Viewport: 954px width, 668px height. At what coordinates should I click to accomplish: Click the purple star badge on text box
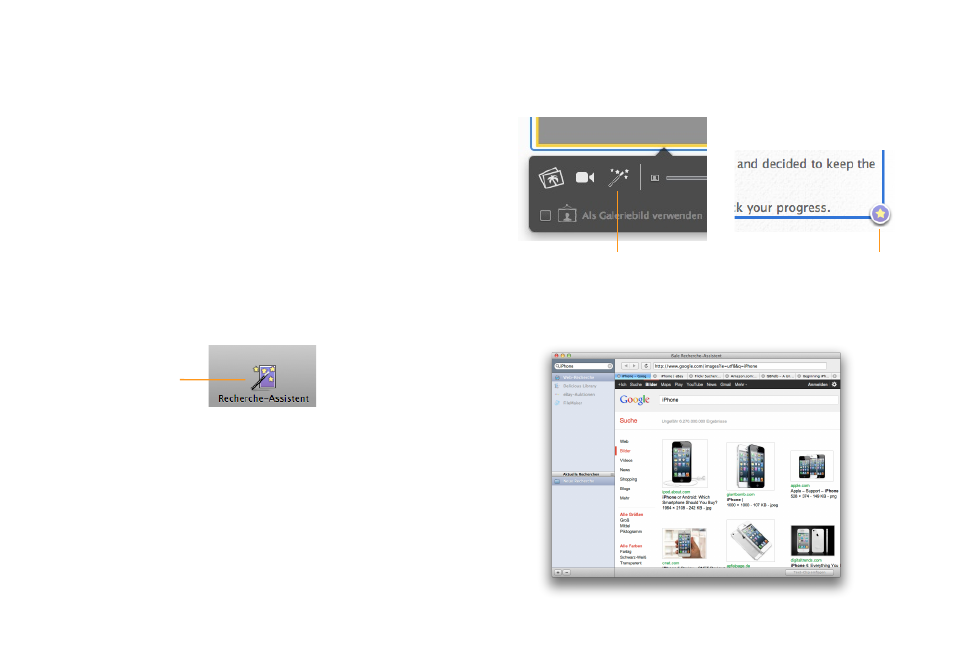click(880, 214)
